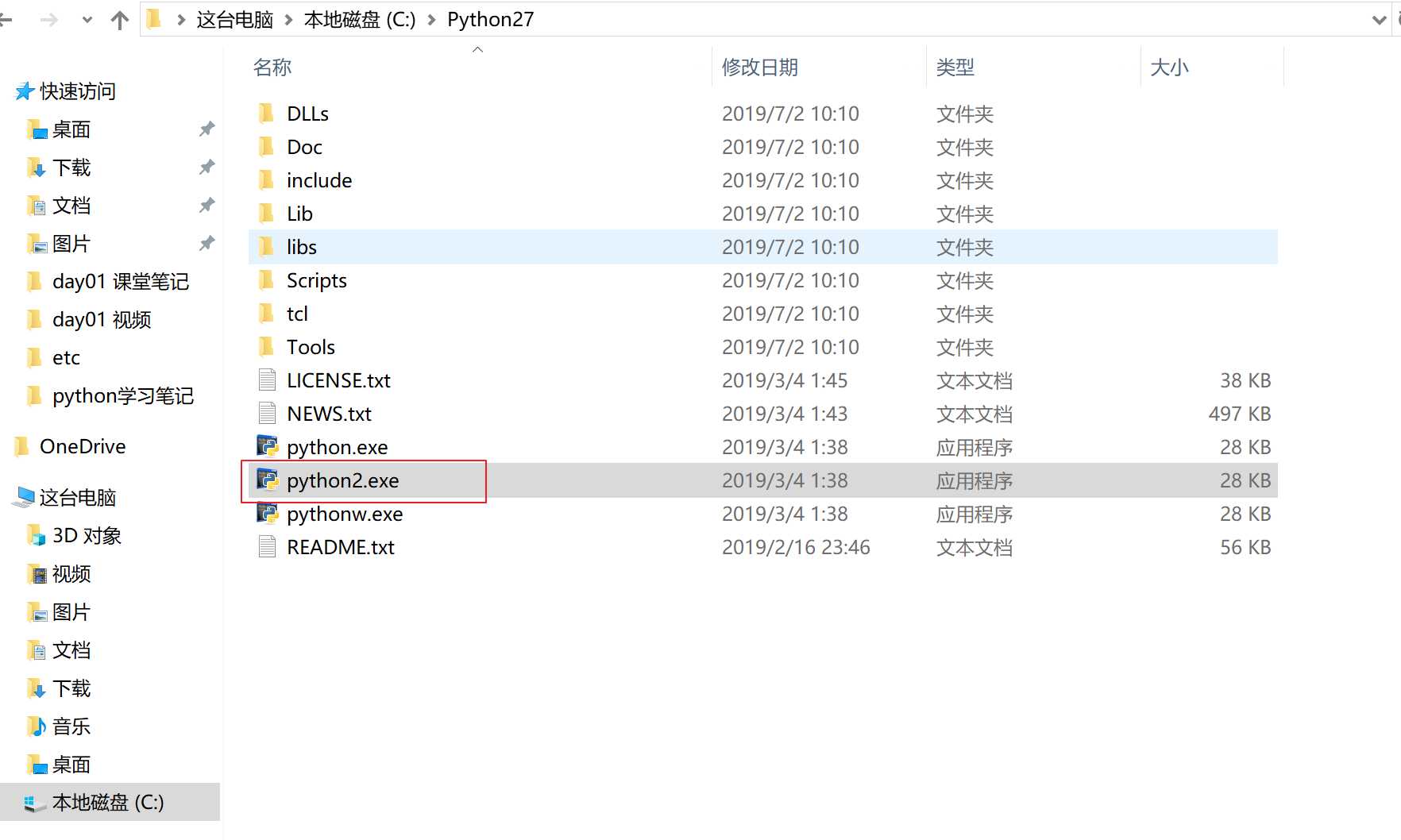This screenshot has height=840, width=1401.
Task: Click the pin icon next to 下载
Action: [x=207, y=167]
